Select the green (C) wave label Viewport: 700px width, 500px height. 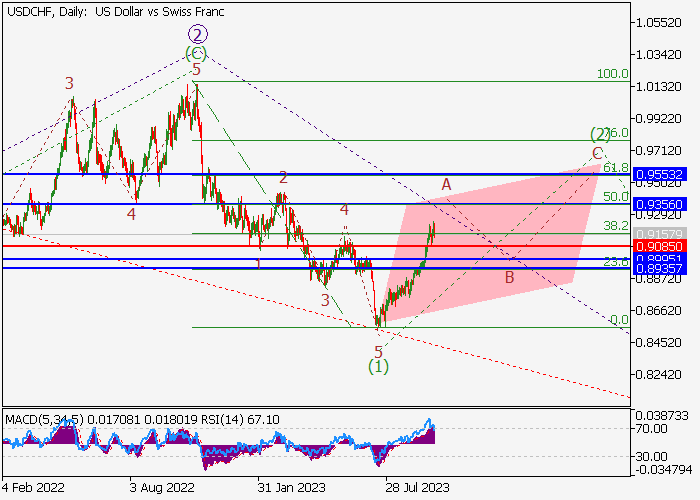coord(196,52)
